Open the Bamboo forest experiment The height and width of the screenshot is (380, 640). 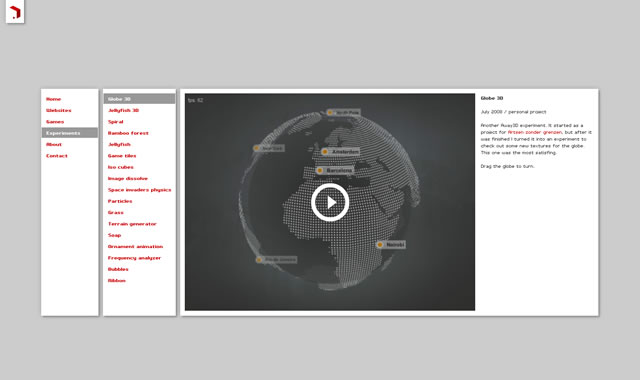[128, 133]
